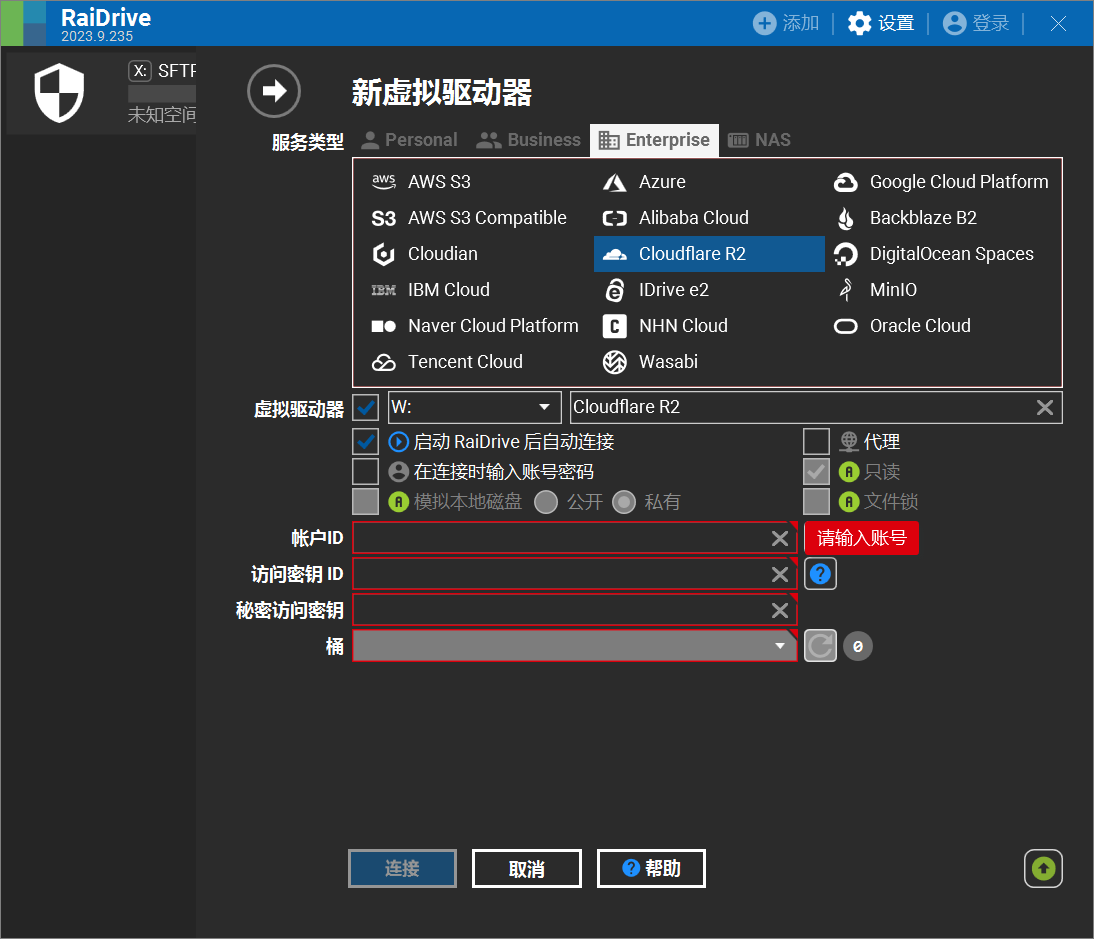
Task: Click the 帐户ID input field
Action: point(574,538)
